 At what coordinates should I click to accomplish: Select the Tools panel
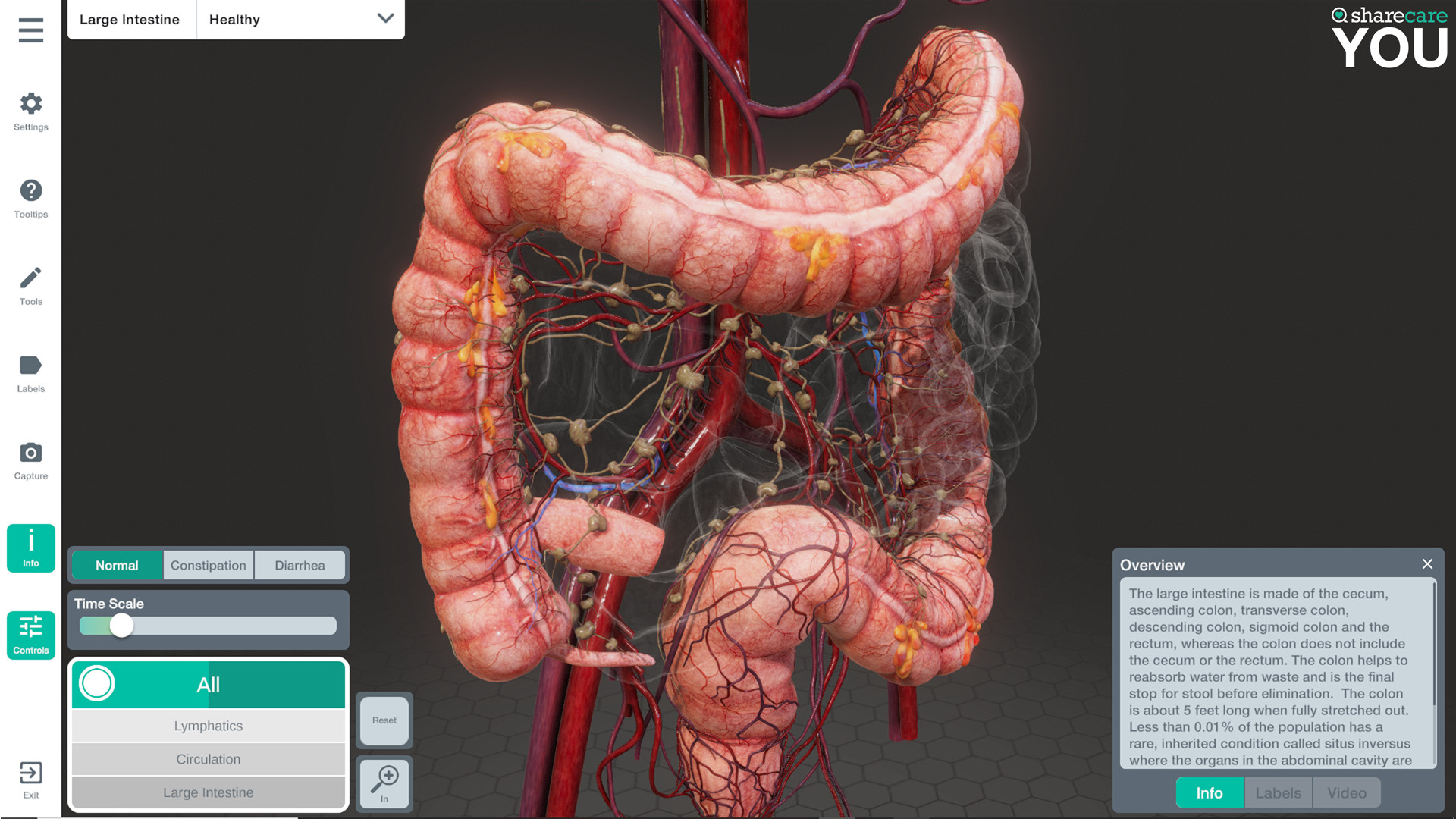point(30,284)
